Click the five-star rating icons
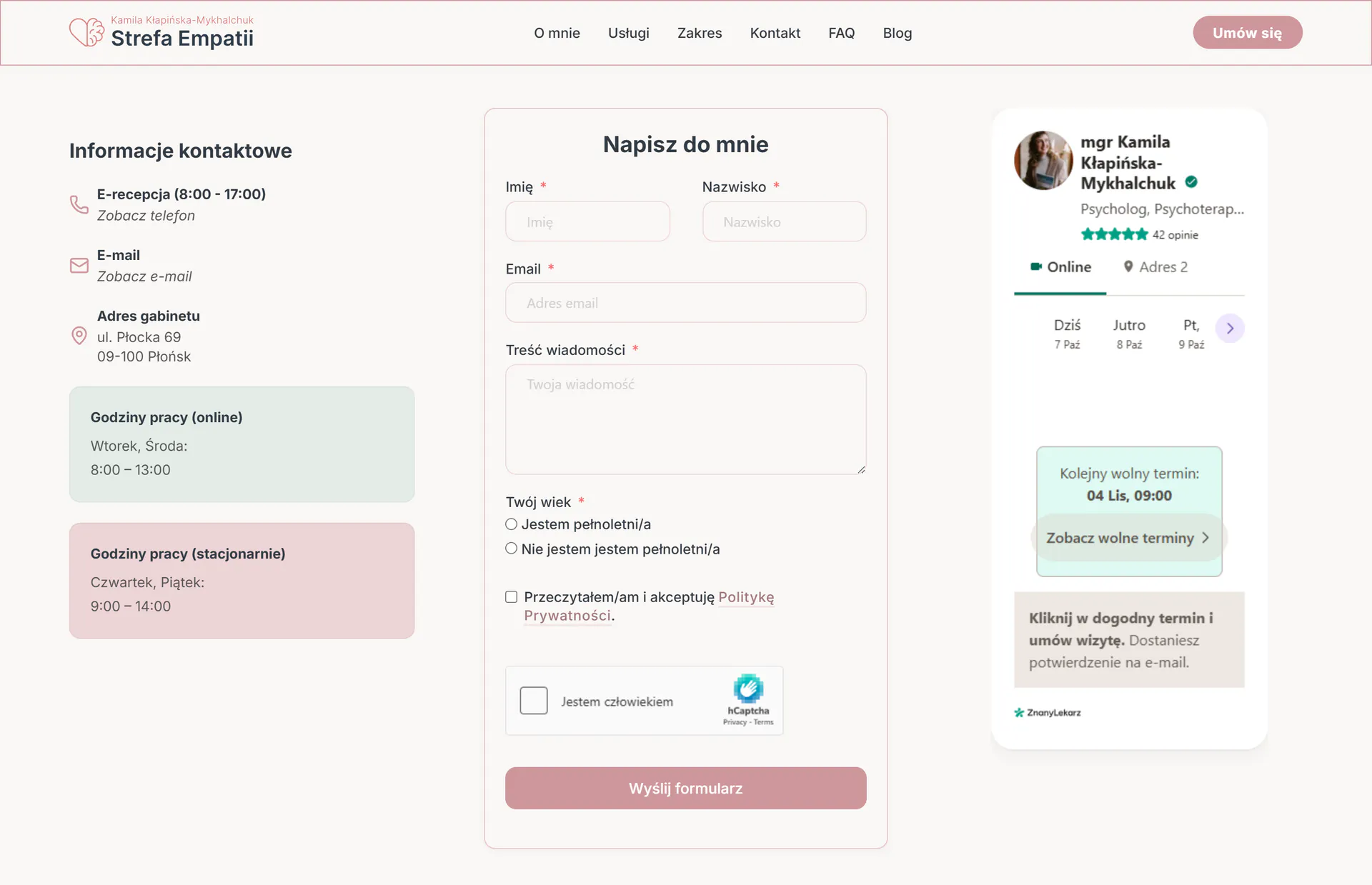The width and height of the screenshot is (1372, 885). tap(1114, 234)
